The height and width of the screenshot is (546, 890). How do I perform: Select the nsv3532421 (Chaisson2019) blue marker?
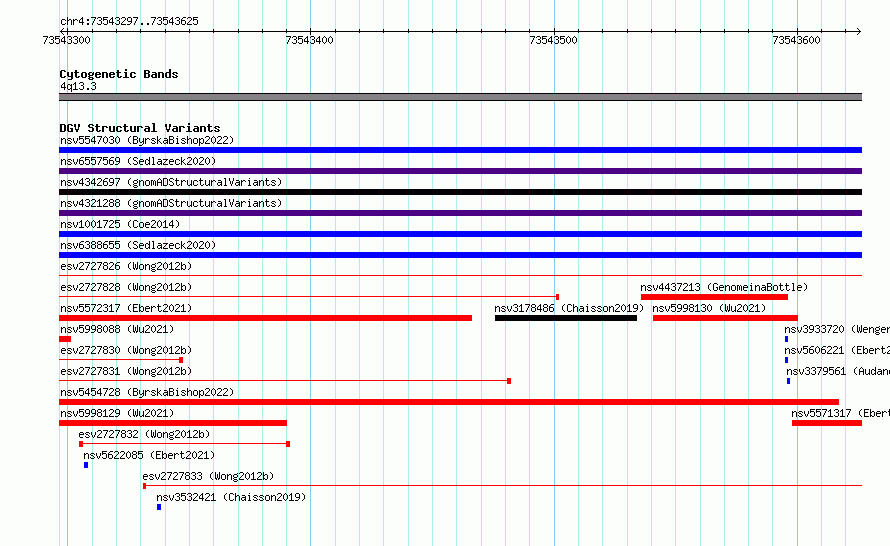click(x=159, y=507)
